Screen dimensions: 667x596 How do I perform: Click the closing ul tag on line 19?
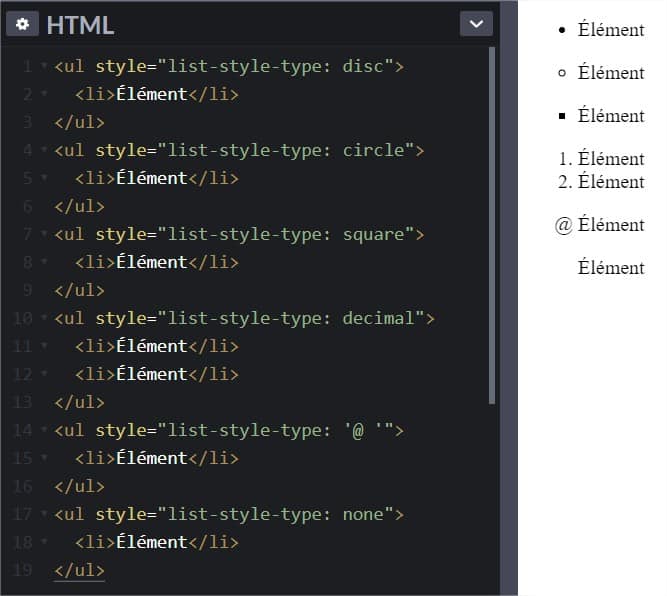pyautogui.click(x=79, y=571)
